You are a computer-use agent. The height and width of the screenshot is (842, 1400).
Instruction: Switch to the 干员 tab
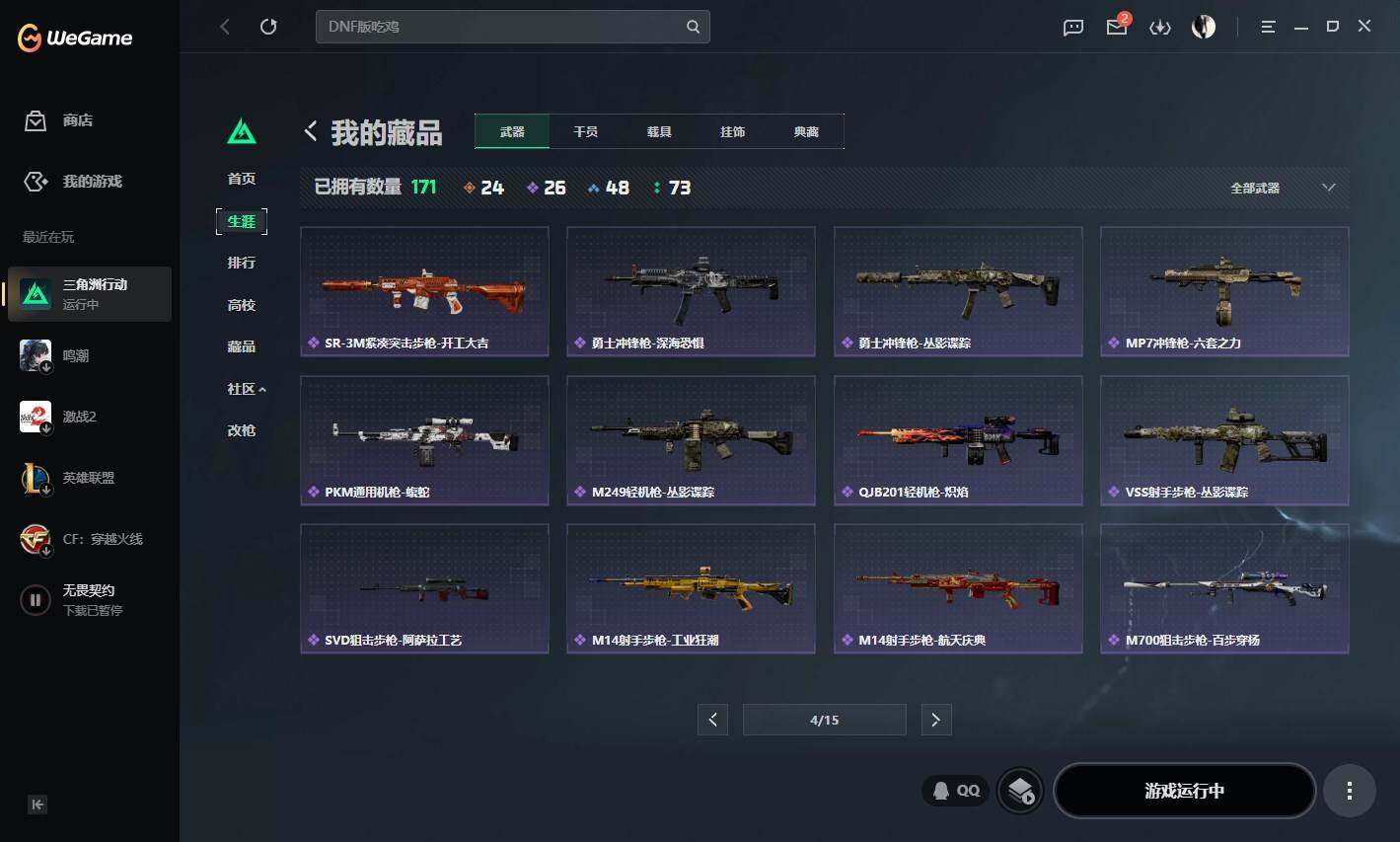585,131
